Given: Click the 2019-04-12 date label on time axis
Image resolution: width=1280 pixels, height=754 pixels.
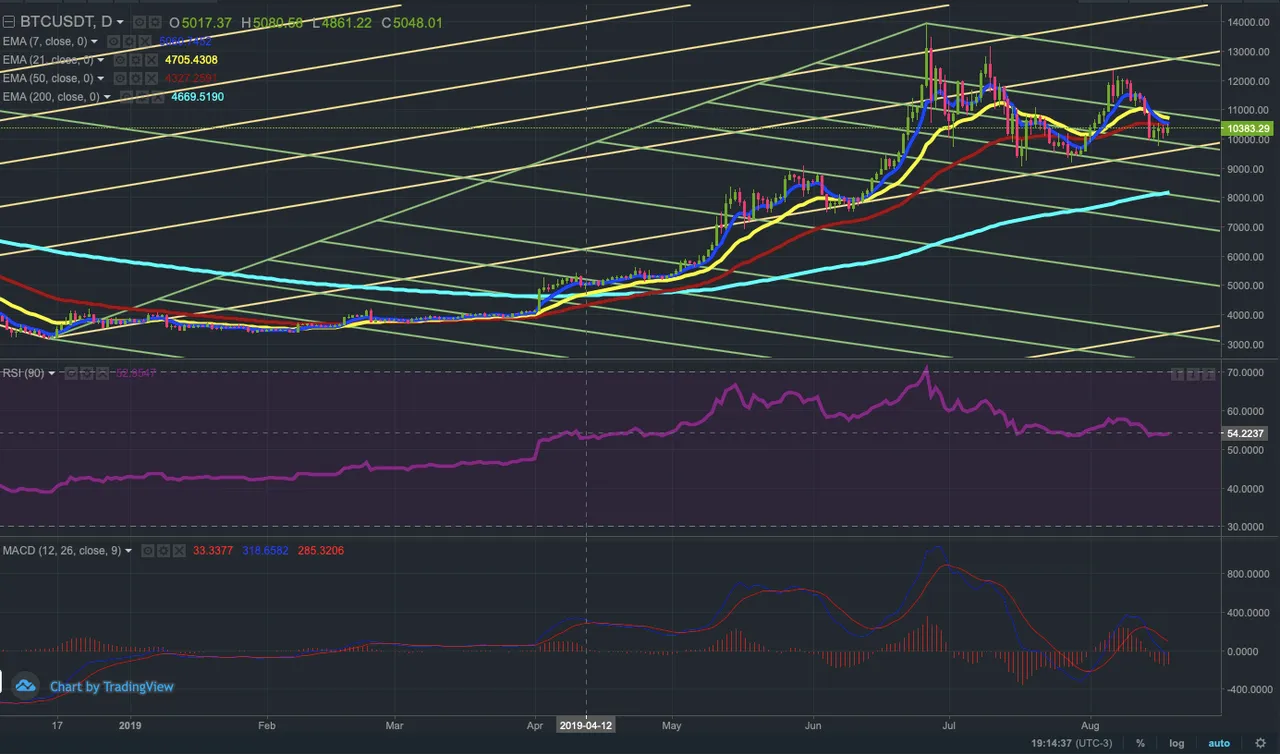Looking at the screenshot, I should click(x=586, y=724).
